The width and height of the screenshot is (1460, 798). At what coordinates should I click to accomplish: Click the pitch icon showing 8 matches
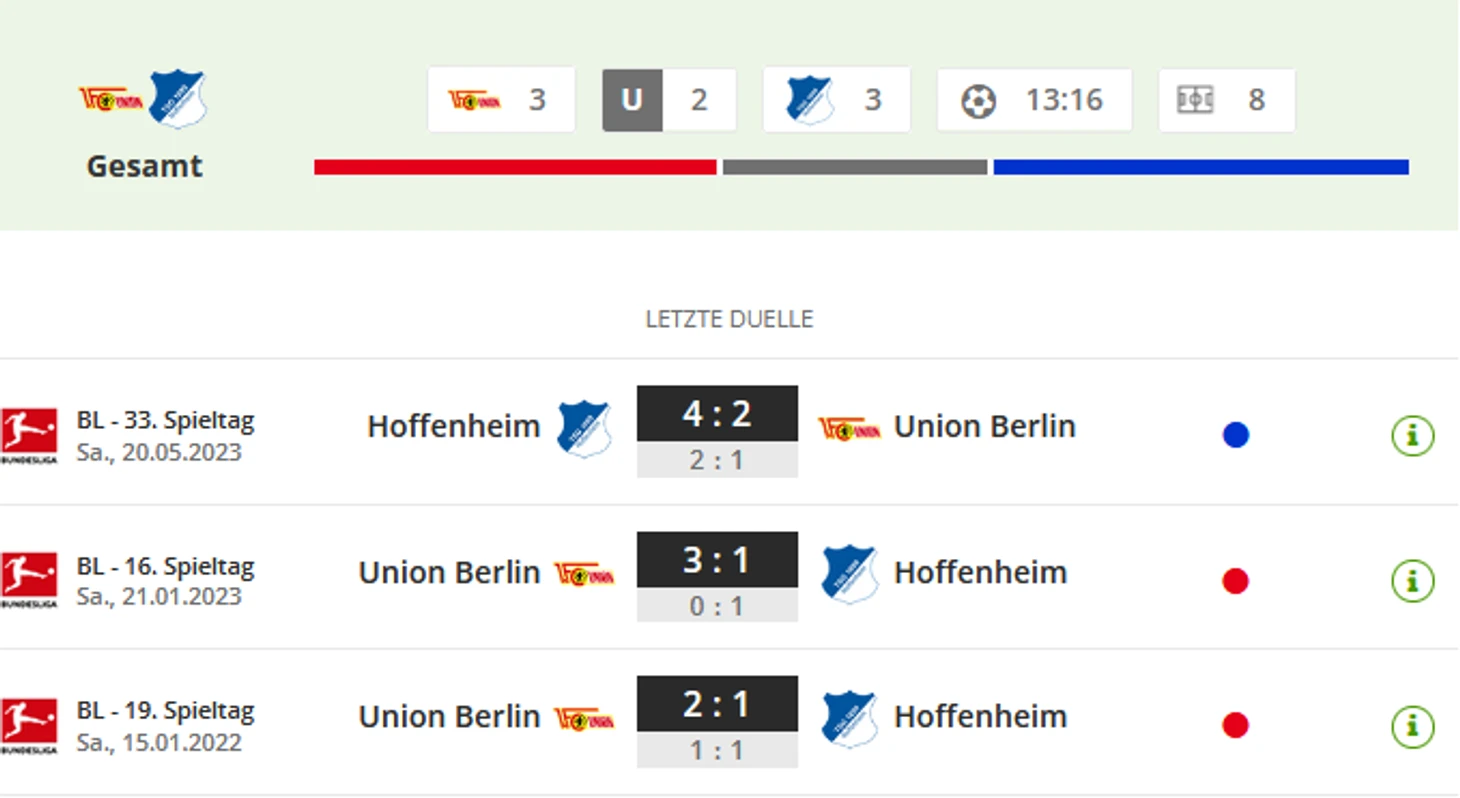1195,100
